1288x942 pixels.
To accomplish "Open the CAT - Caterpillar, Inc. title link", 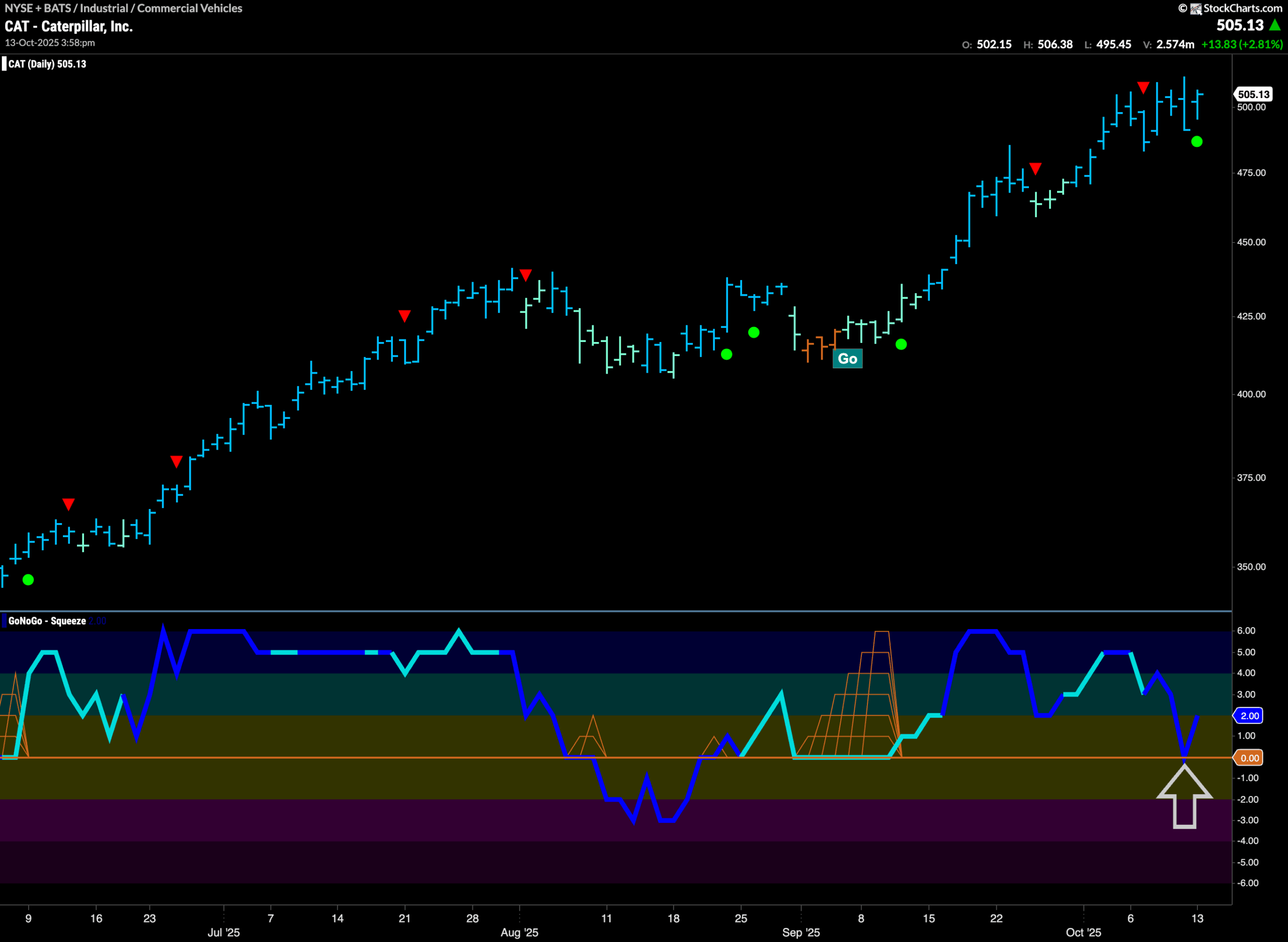I will [68, 26].
